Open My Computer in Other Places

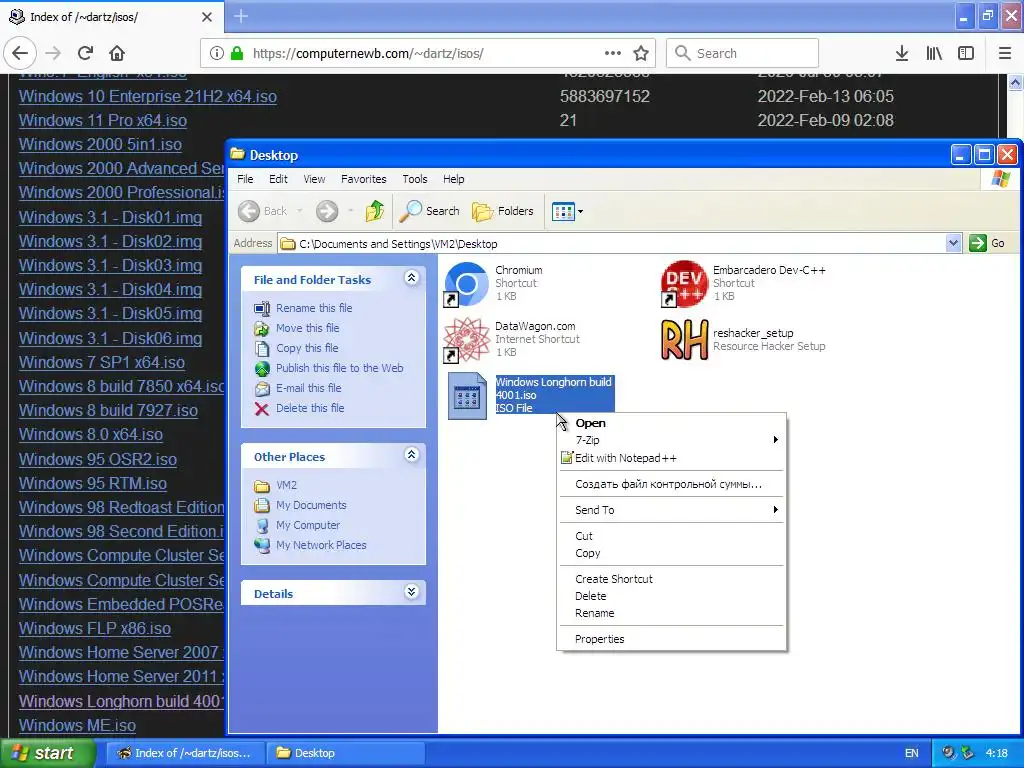click(x=308, y=525)
